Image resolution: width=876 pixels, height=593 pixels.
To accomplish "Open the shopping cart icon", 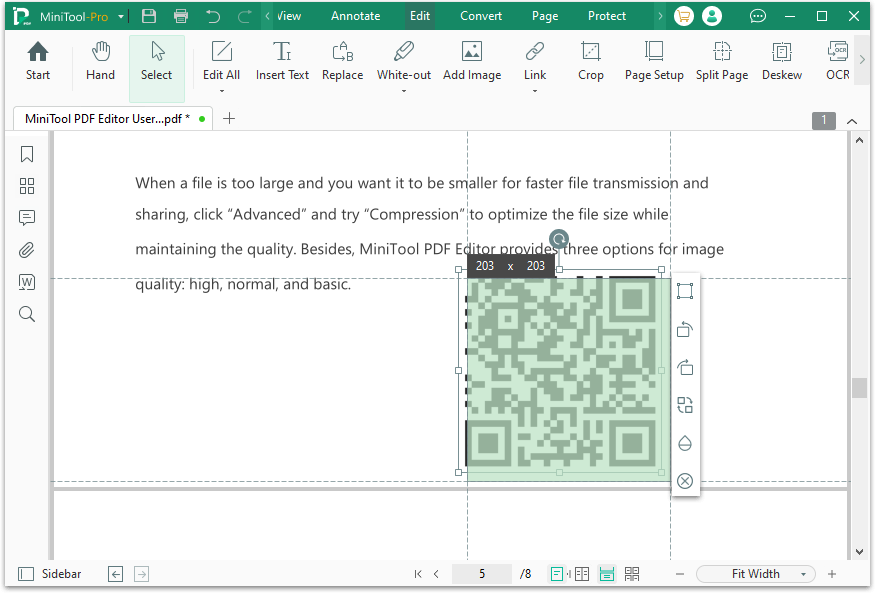I will (x=683, y=16).
